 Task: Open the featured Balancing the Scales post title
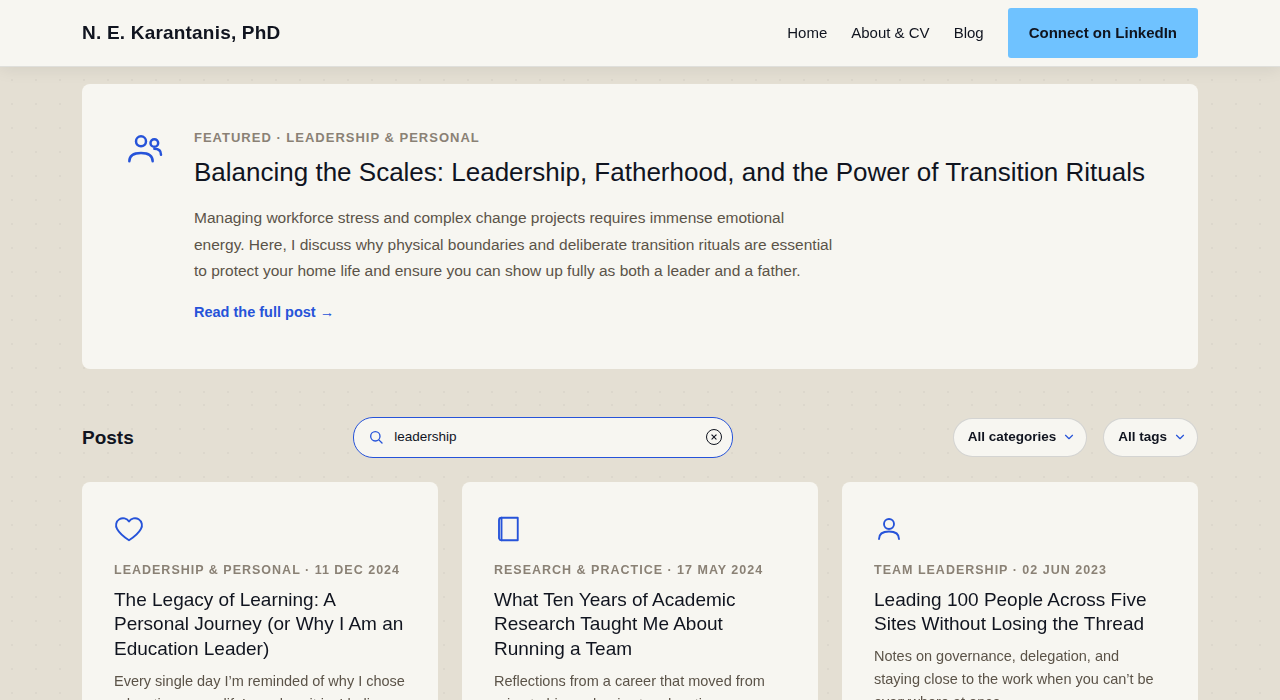[x=669, y=172]
